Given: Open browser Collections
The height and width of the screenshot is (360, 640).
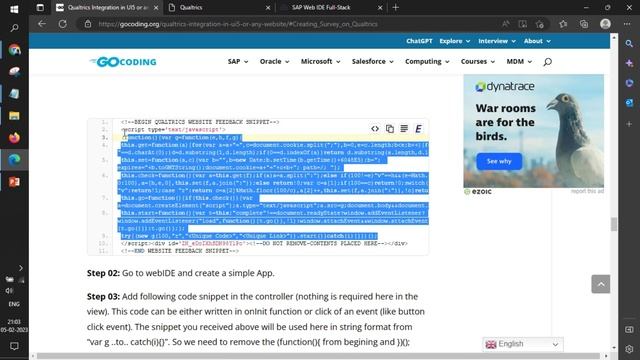Looking at the screenshot, I should [584, 24].
